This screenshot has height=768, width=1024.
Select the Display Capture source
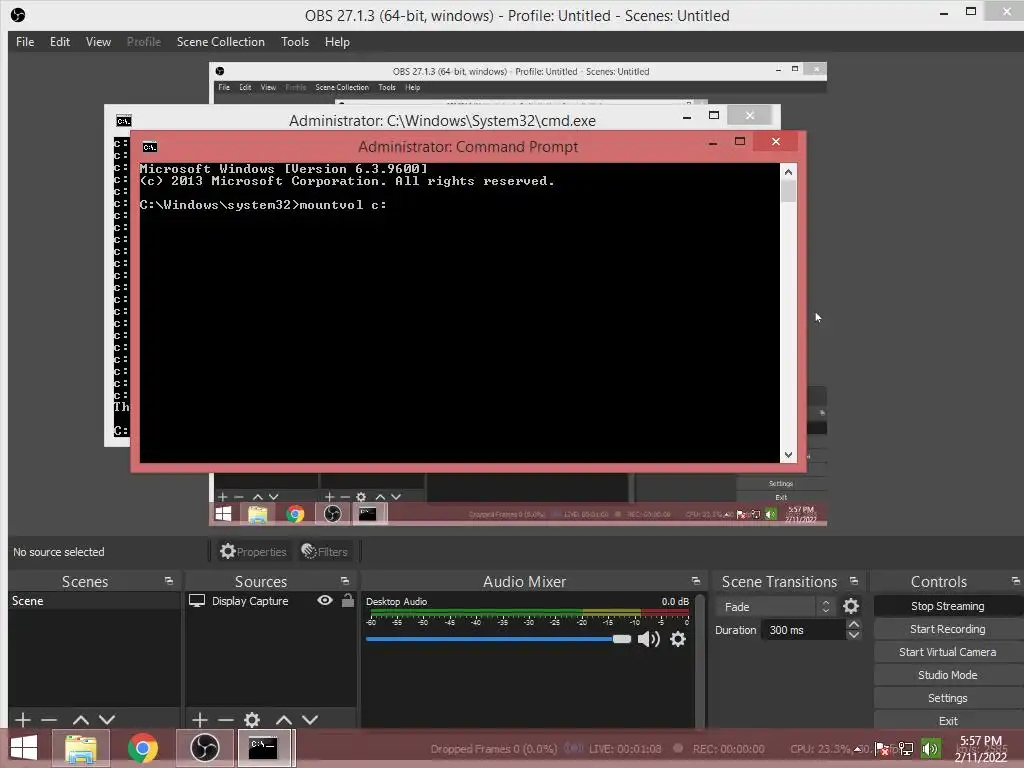point(249,601)
